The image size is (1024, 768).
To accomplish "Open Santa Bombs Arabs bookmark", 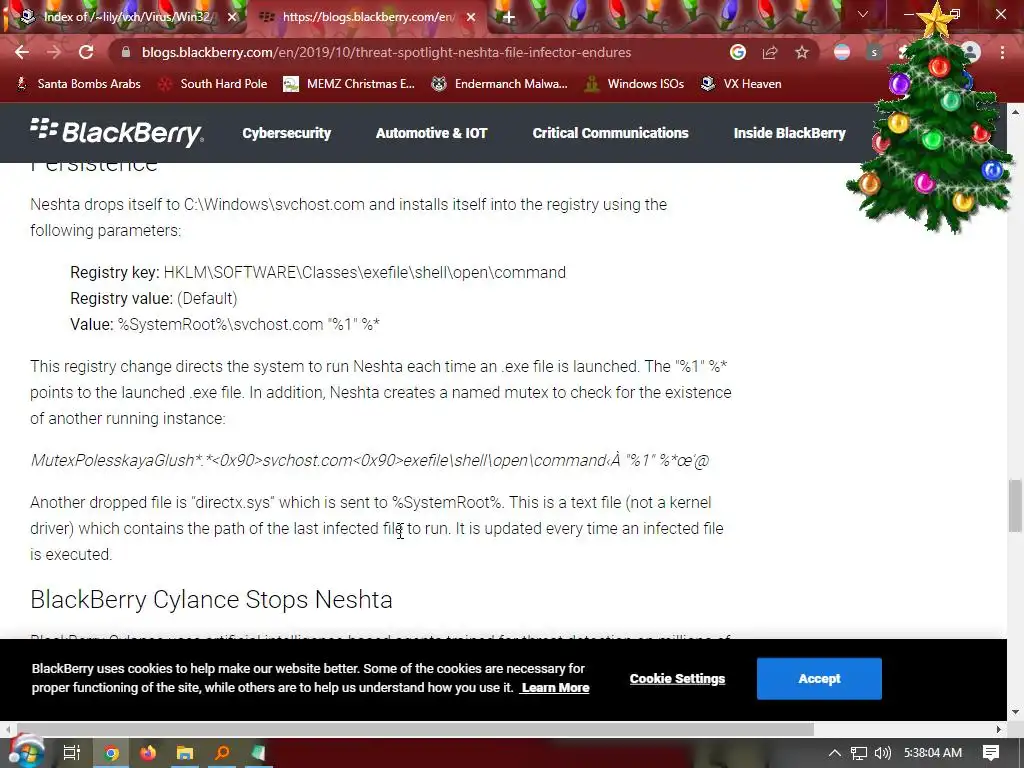I will click(x=78, y=84).
